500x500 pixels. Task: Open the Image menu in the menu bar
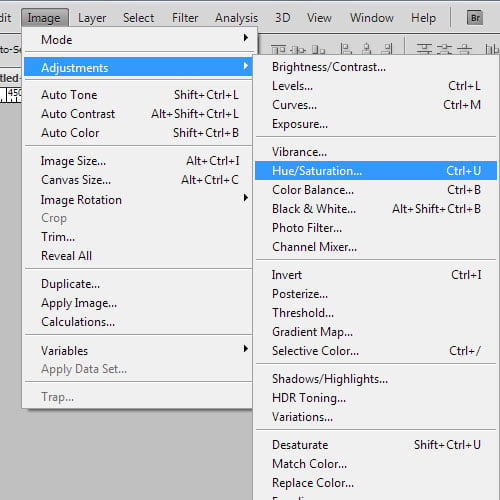pos(44,18)
